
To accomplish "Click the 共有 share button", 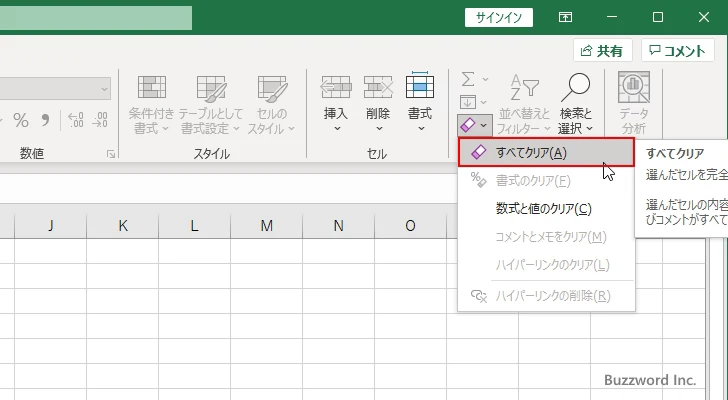I will (x=603, y=50).
